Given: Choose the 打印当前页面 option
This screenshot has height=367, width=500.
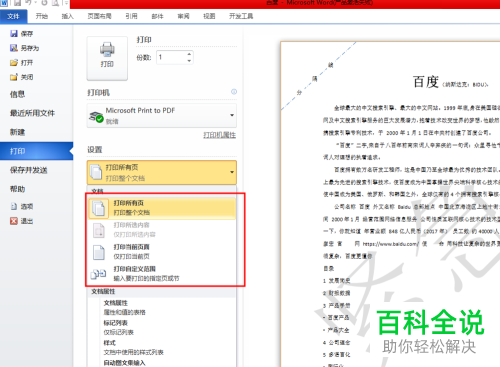Looking at the screenshot, I should [162, 252].
